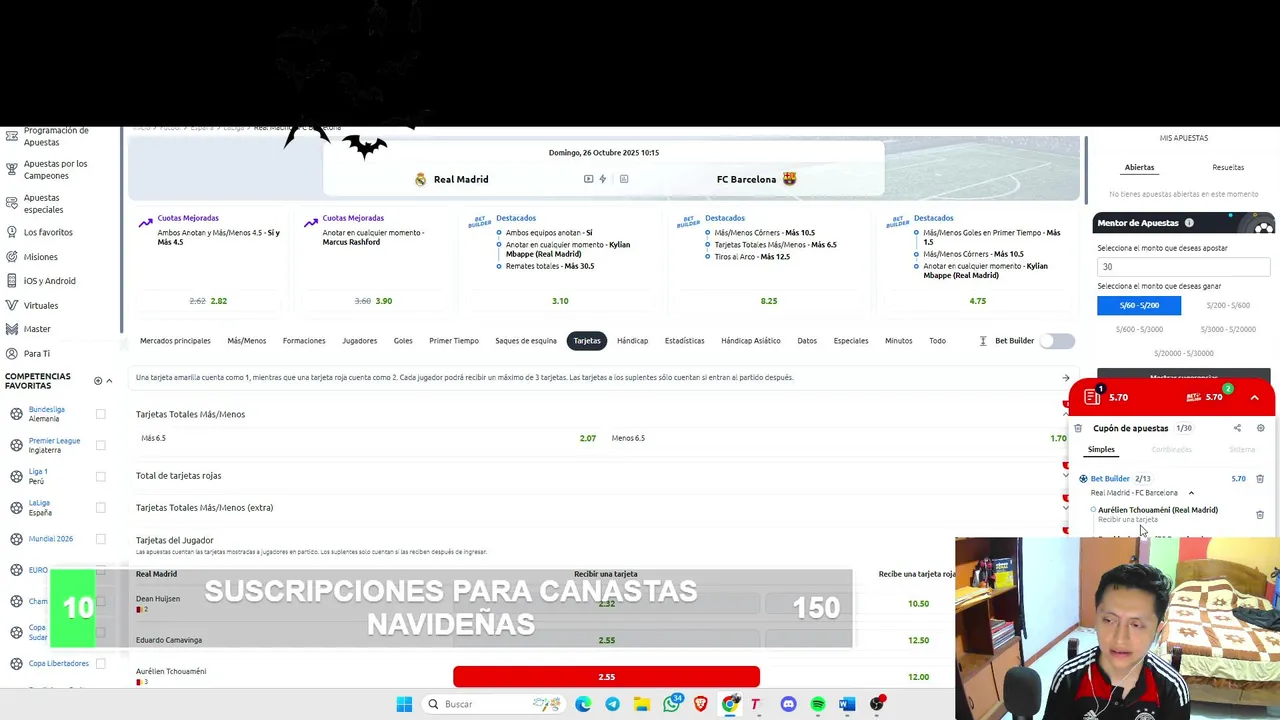This screenshot has width=1280, height=720.
Task: Click the Windows Start button
Action: pos(404,704)
